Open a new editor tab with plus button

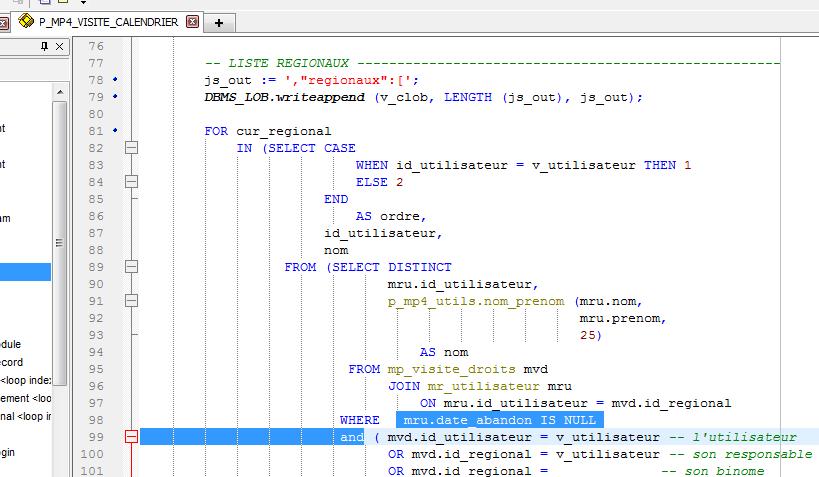point(219,22)
